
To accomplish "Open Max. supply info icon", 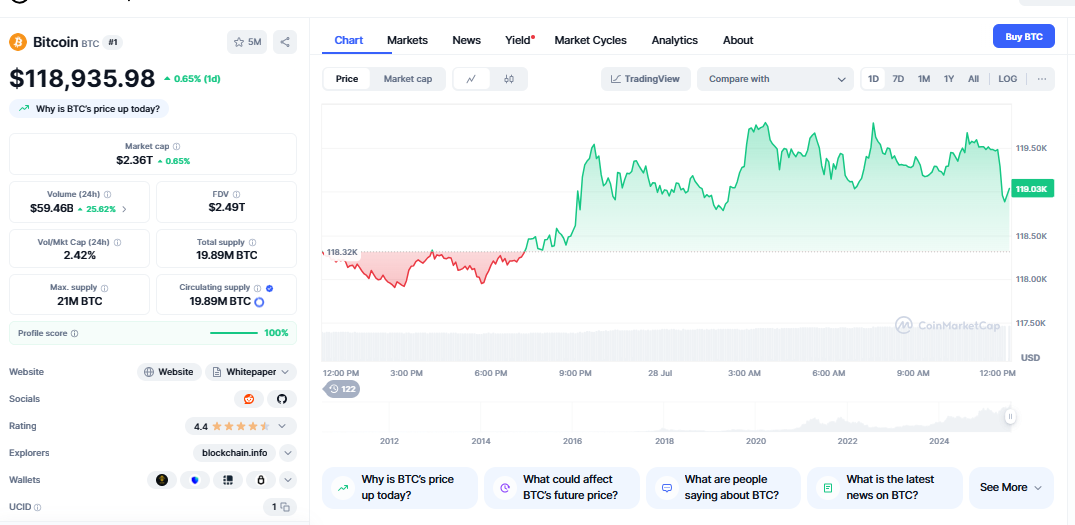I will (104, 288).
